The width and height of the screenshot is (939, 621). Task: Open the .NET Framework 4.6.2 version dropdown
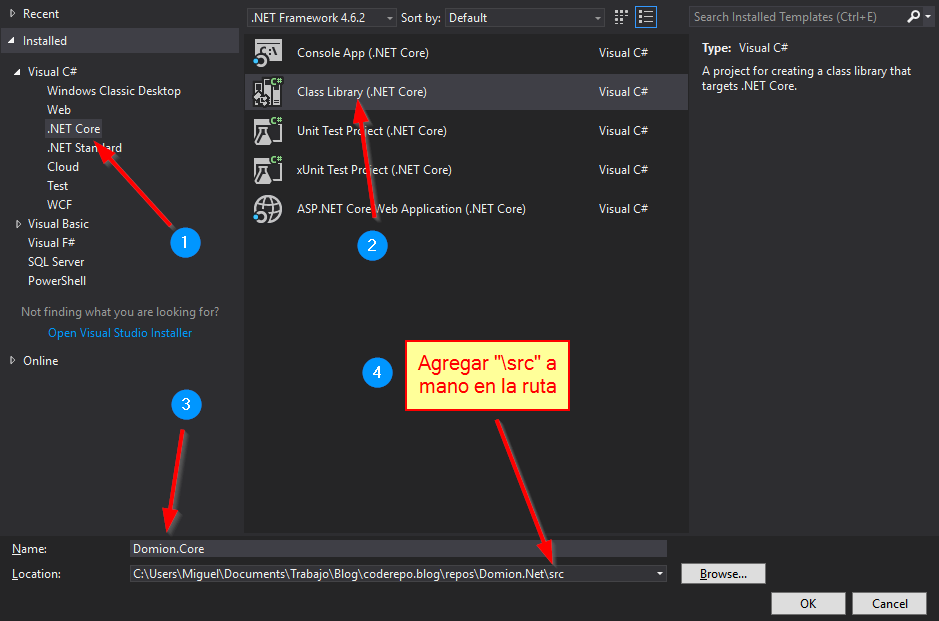pyautogui.click(x=322, y=18)
